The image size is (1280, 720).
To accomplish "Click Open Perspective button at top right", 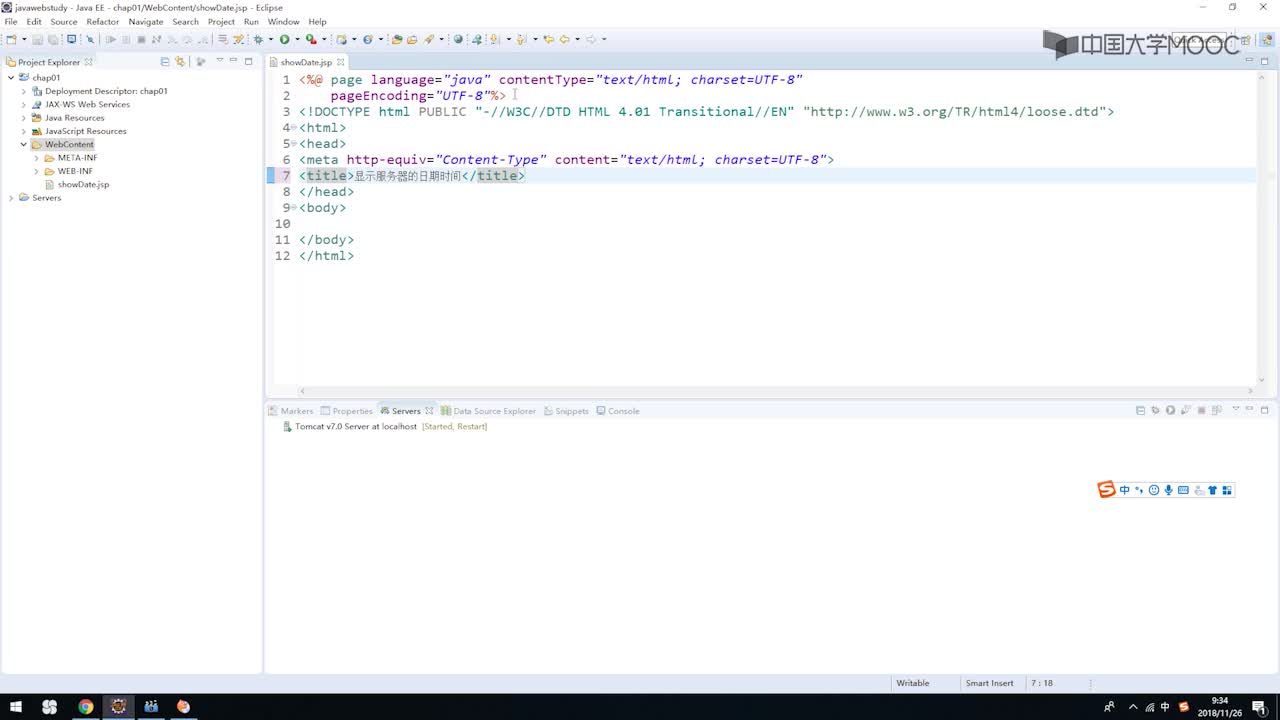I will [1244, 39].
